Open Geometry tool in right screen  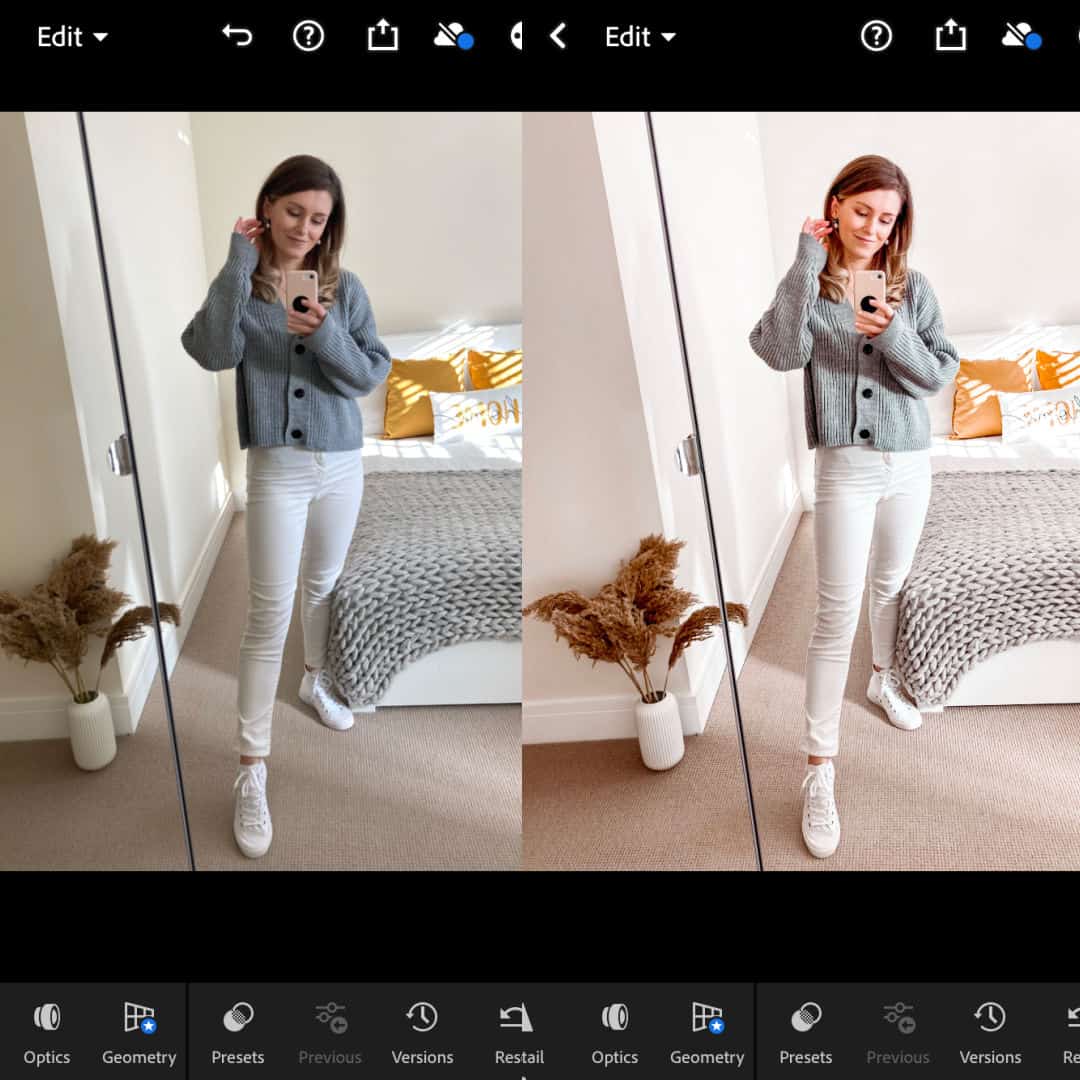707,1032
